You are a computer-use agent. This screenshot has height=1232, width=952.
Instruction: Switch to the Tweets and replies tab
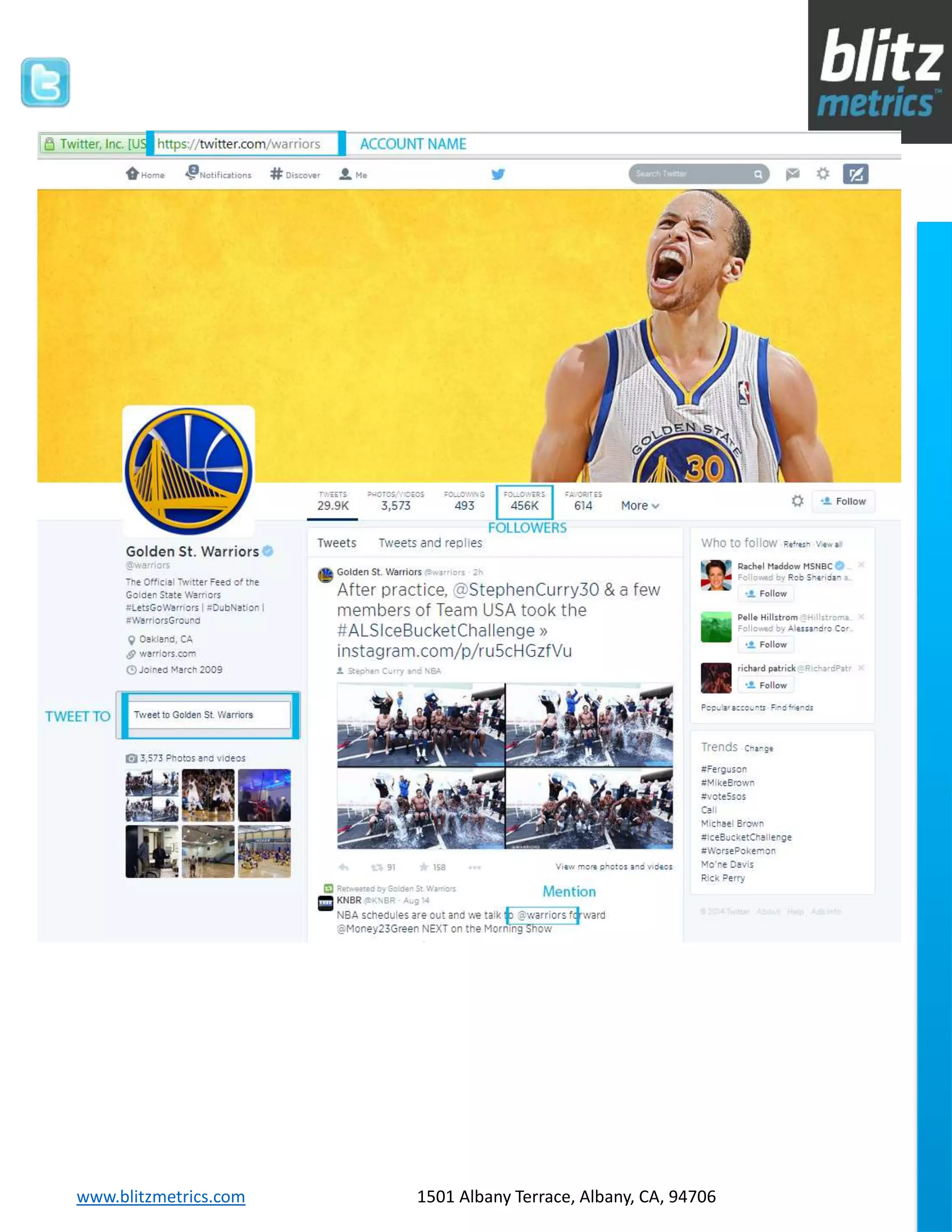click(430, 543)
